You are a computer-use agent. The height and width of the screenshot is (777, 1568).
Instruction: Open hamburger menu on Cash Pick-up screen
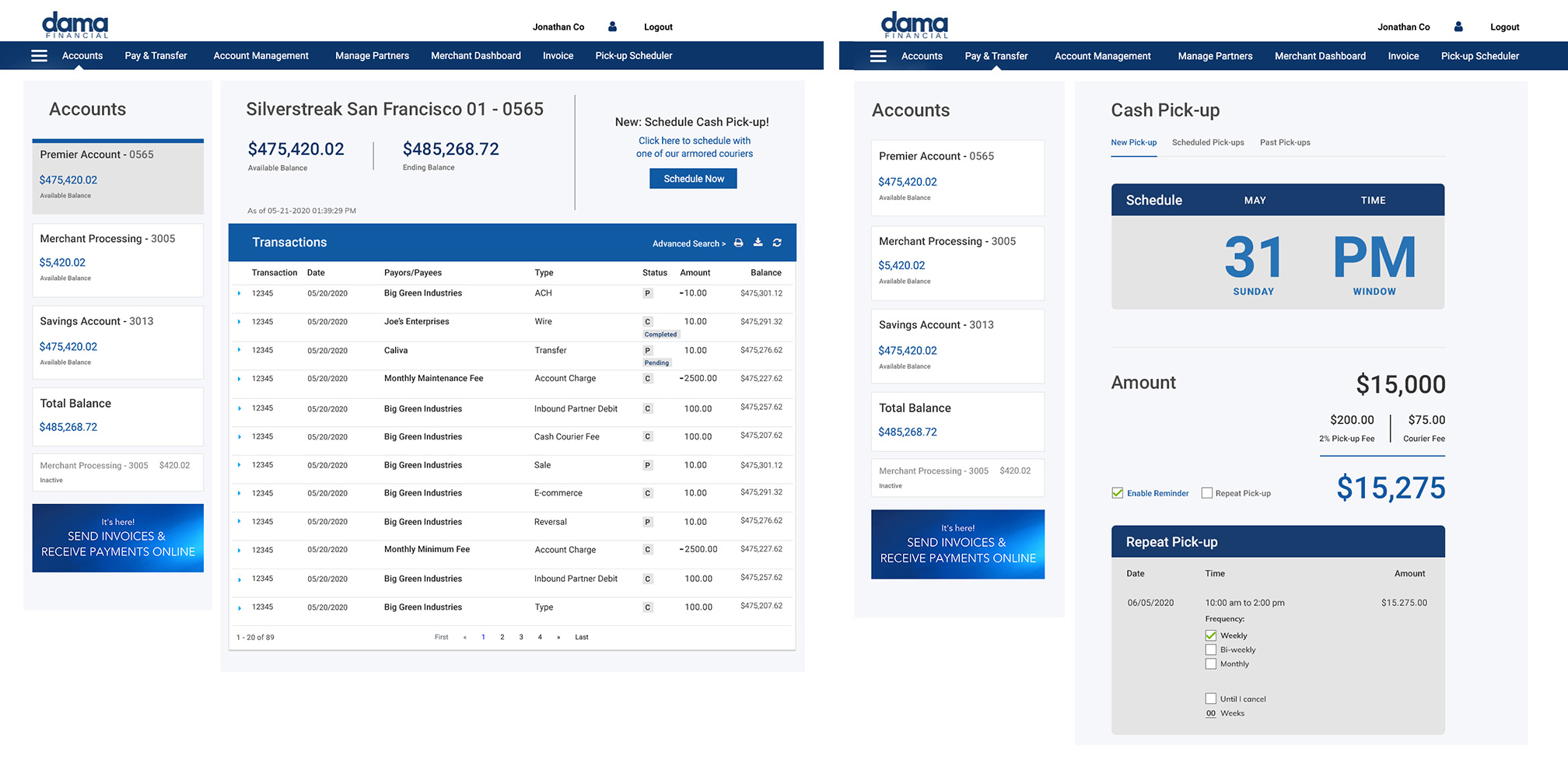[878, 56]
